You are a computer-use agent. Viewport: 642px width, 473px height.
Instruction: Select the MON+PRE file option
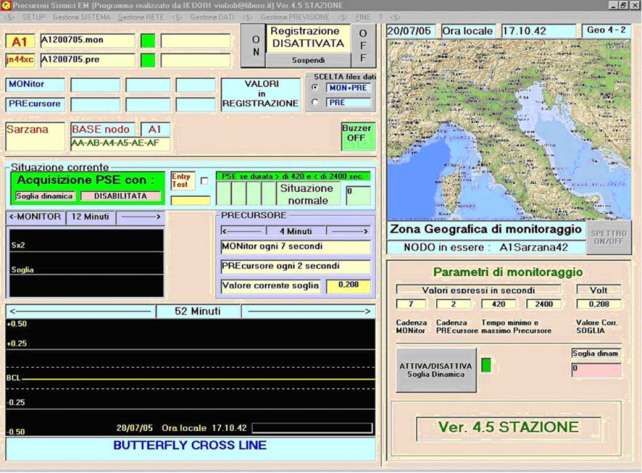pos(316,87)
